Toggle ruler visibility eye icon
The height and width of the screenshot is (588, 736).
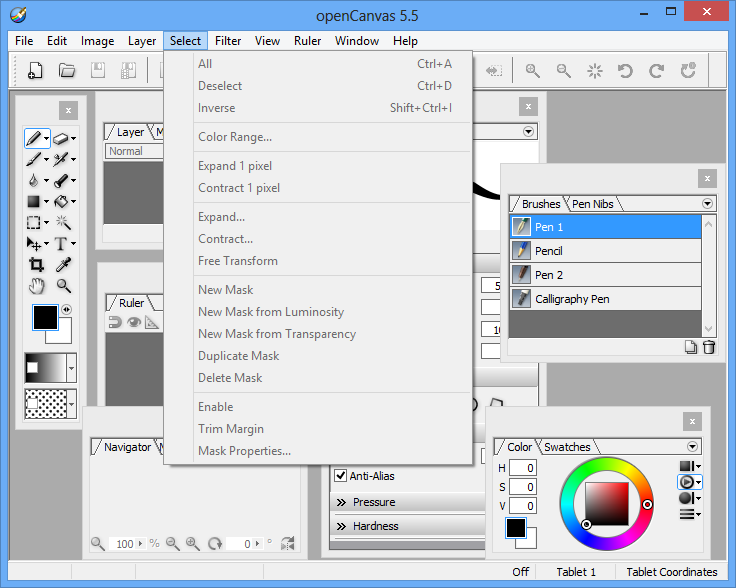click(134, 322)
